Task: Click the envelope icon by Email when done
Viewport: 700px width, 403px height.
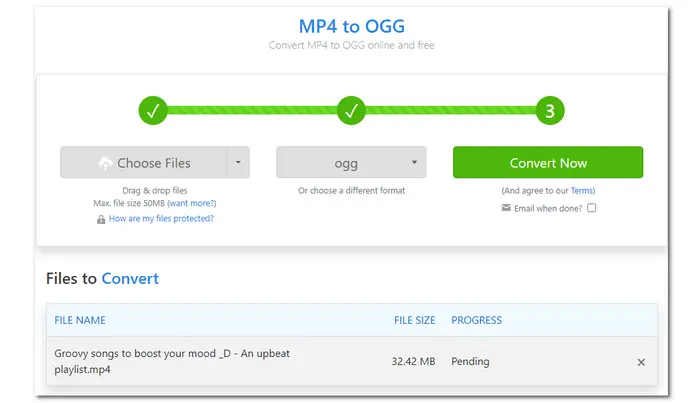Action: click(x=506, y=208)
